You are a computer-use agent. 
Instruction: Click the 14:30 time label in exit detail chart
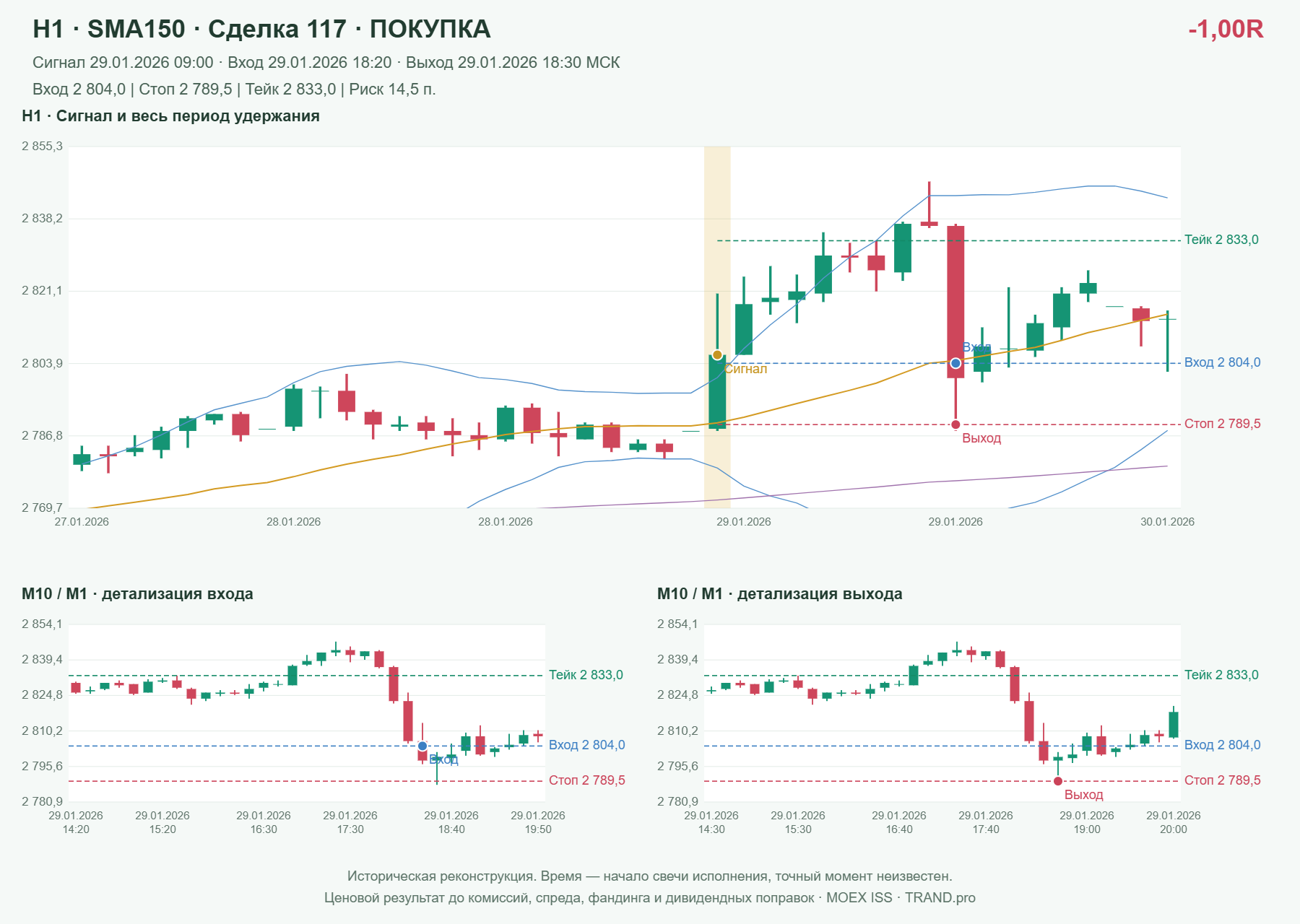pyautogui.click(x=711, y=829)
